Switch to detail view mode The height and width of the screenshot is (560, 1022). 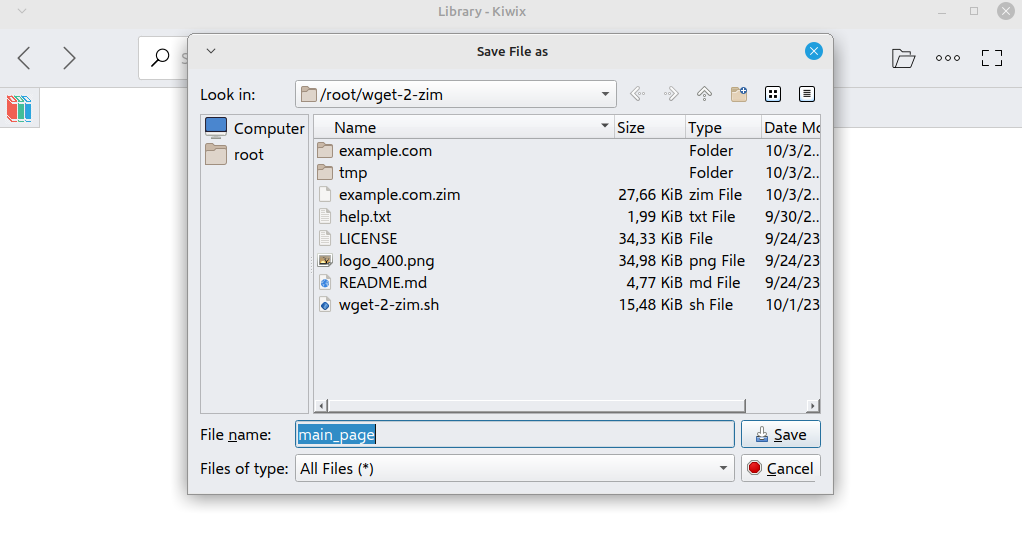click(x=807, y=94)
